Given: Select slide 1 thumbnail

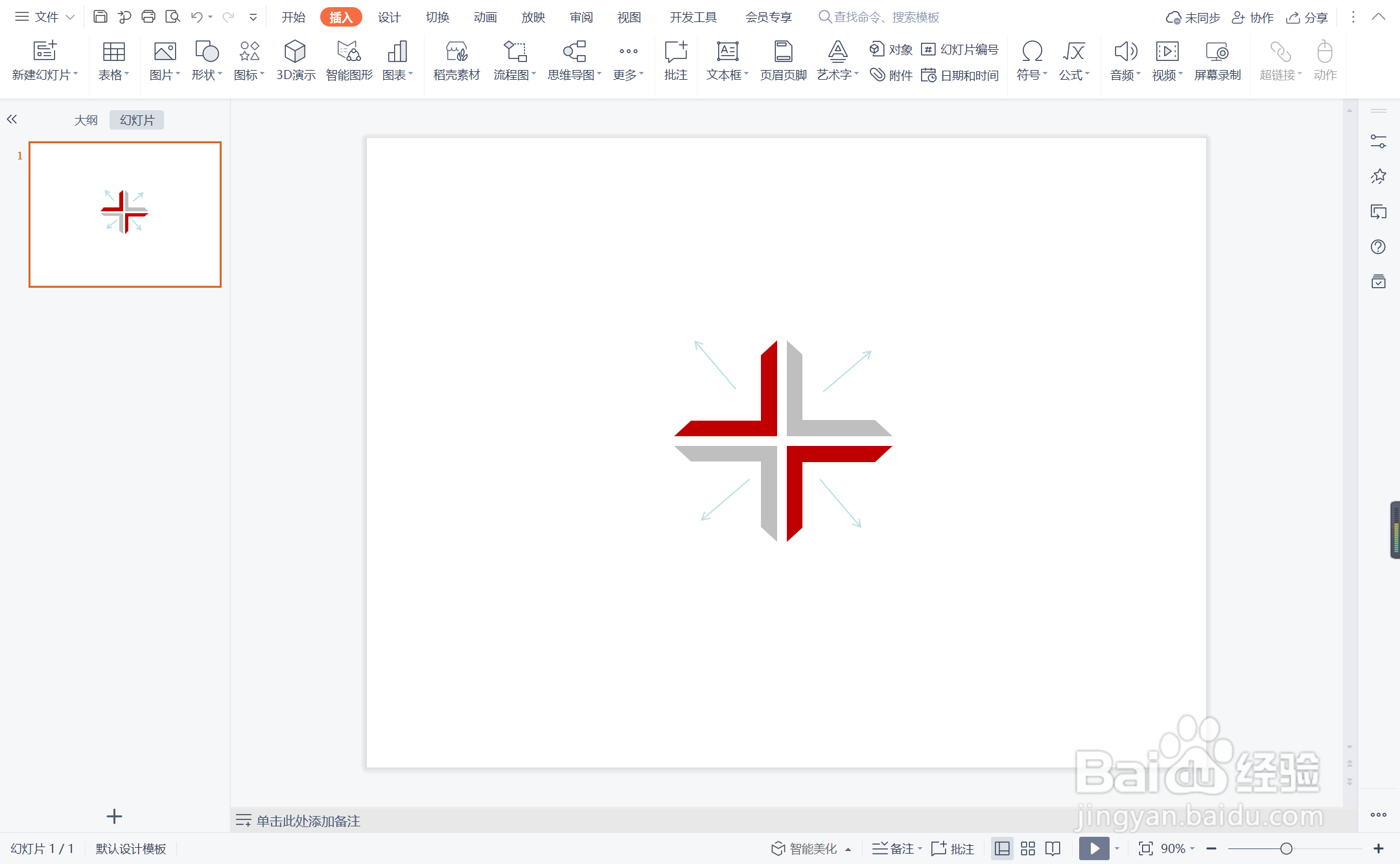Looking at the screenshot, I should tap(125, 214).
